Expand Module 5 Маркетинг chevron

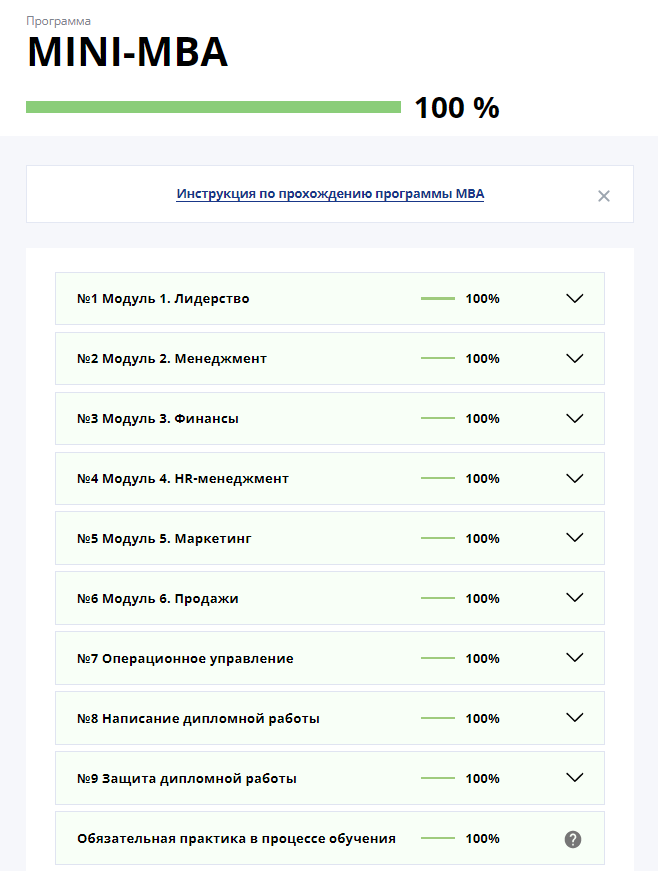[x=574, y=538]
